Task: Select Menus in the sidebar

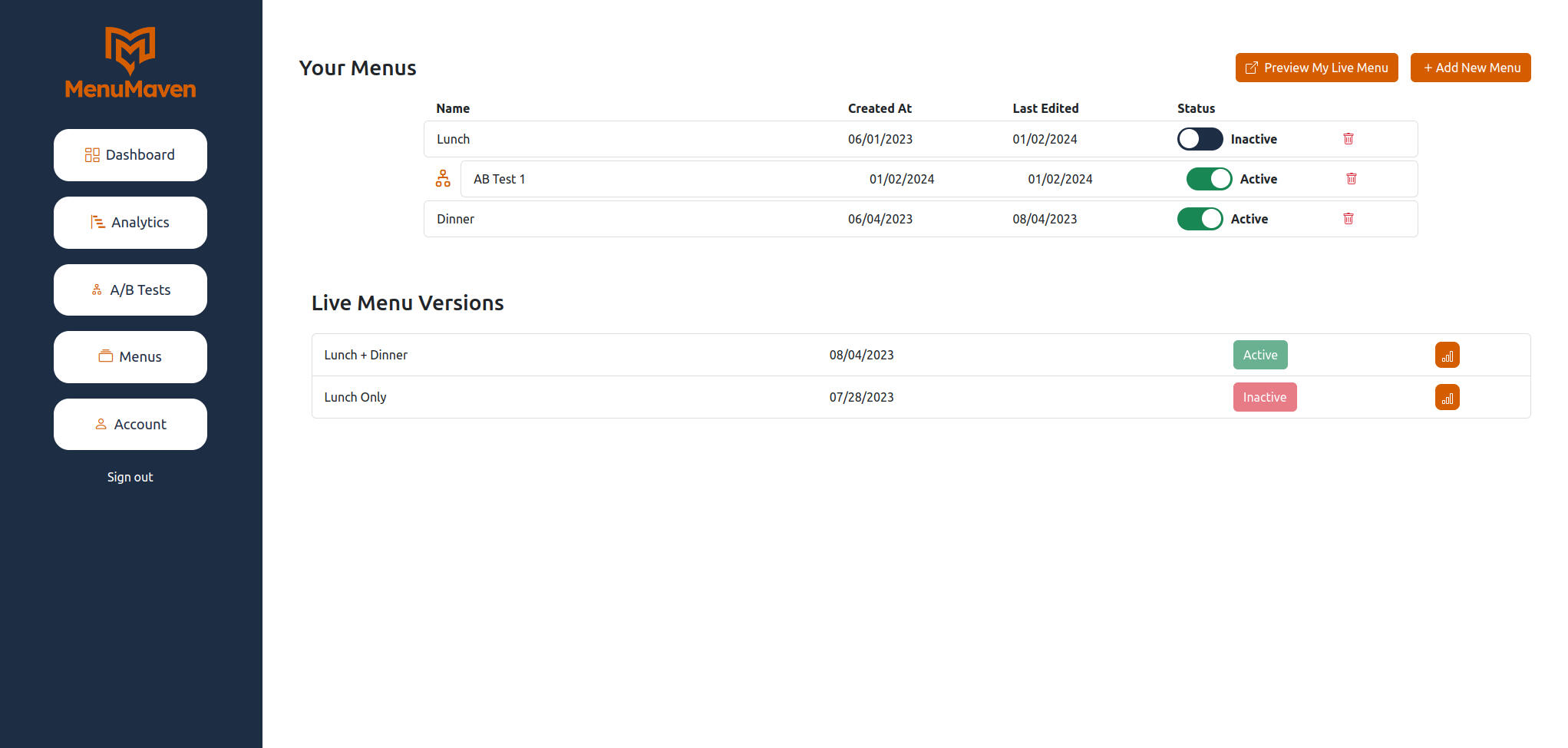Action: point(130,357)
